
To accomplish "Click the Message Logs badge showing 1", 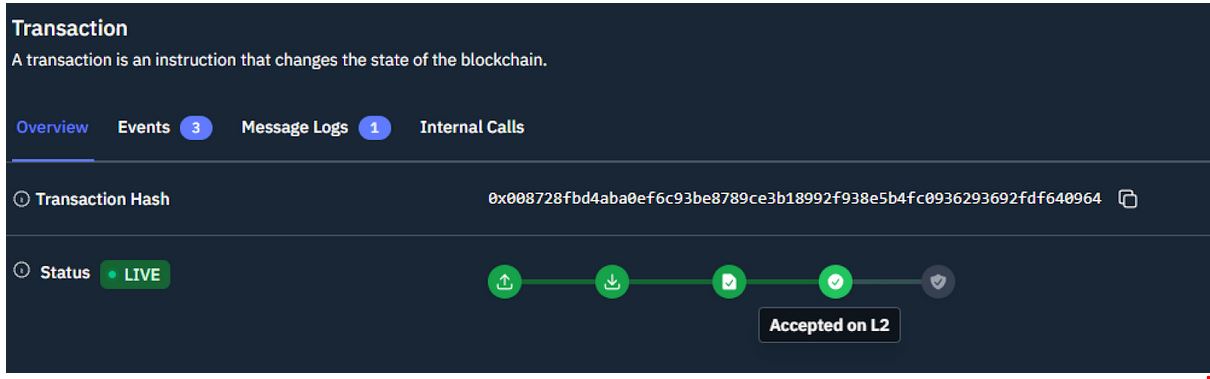I will pyautogui.click(x=375, y=128).
